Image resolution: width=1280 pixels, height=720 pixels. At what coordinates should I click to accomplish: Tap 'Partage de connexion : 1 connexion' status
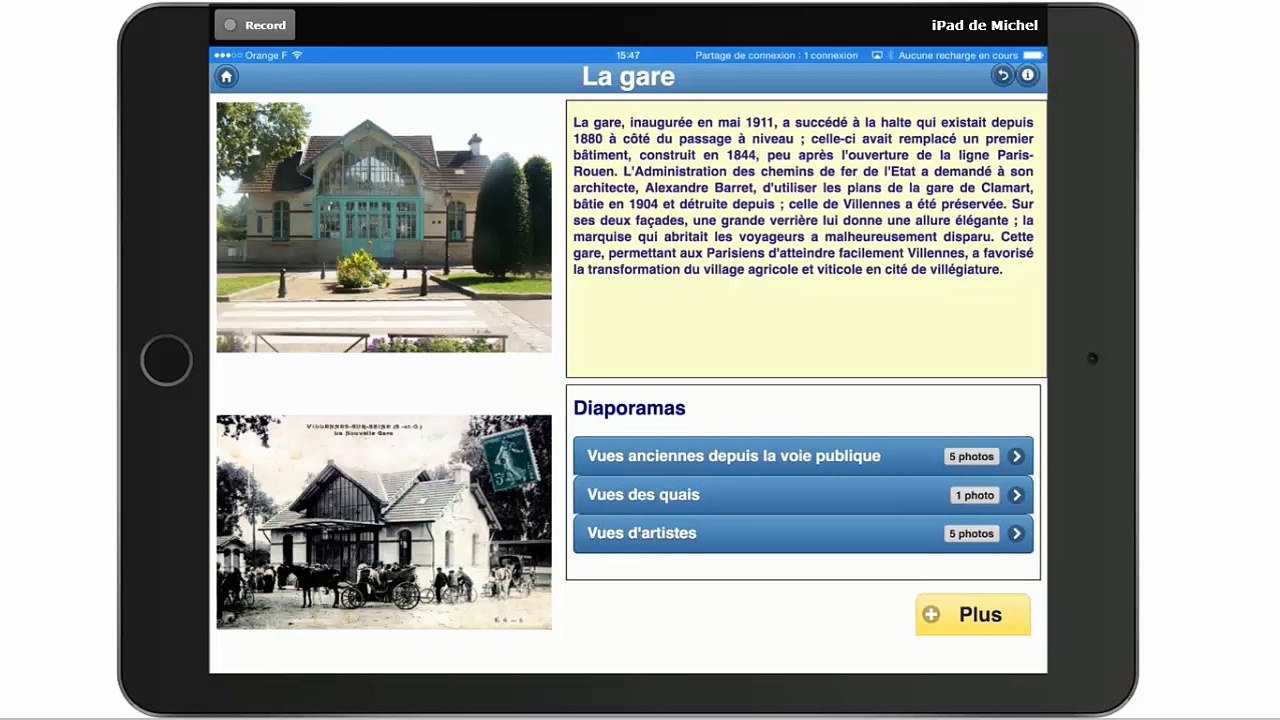click(777, 55)
